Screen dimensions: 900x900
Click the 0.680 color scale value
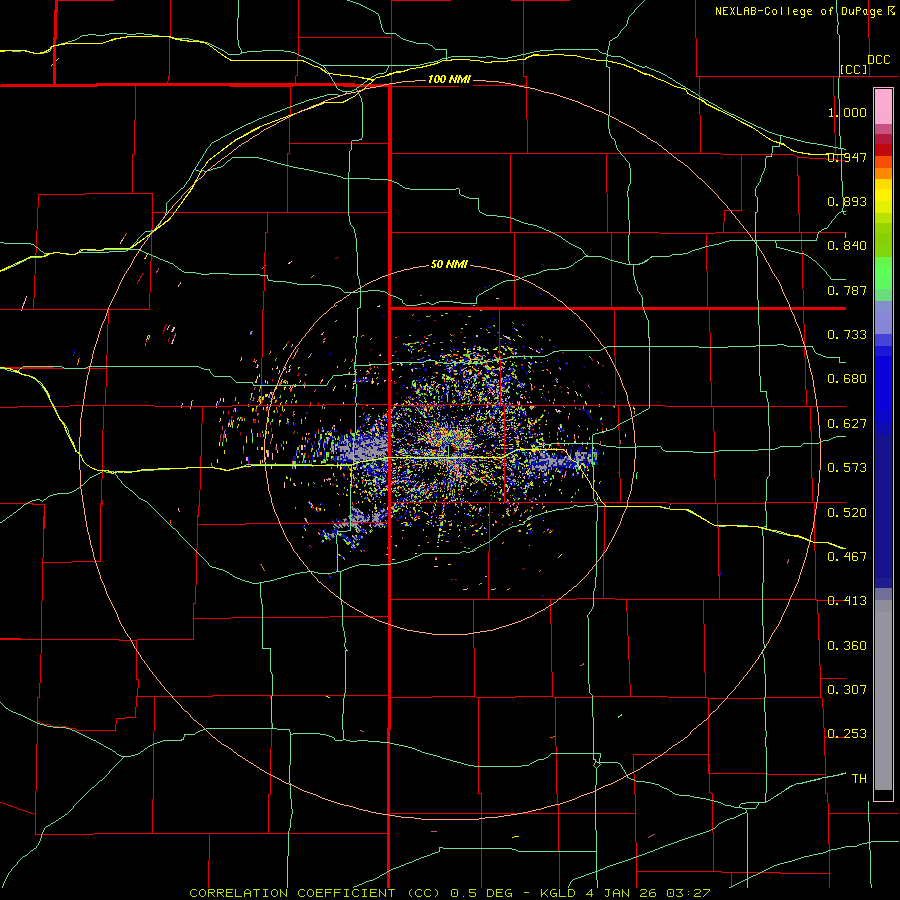tap(847, 379)
